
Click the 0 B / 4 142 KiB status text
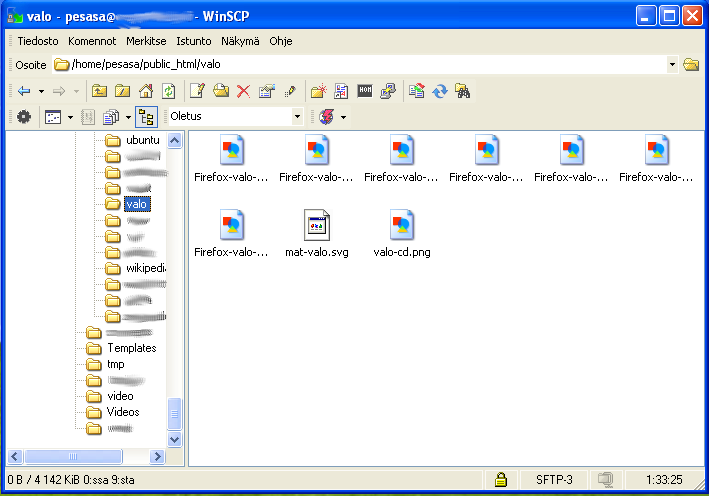[71, 480]
